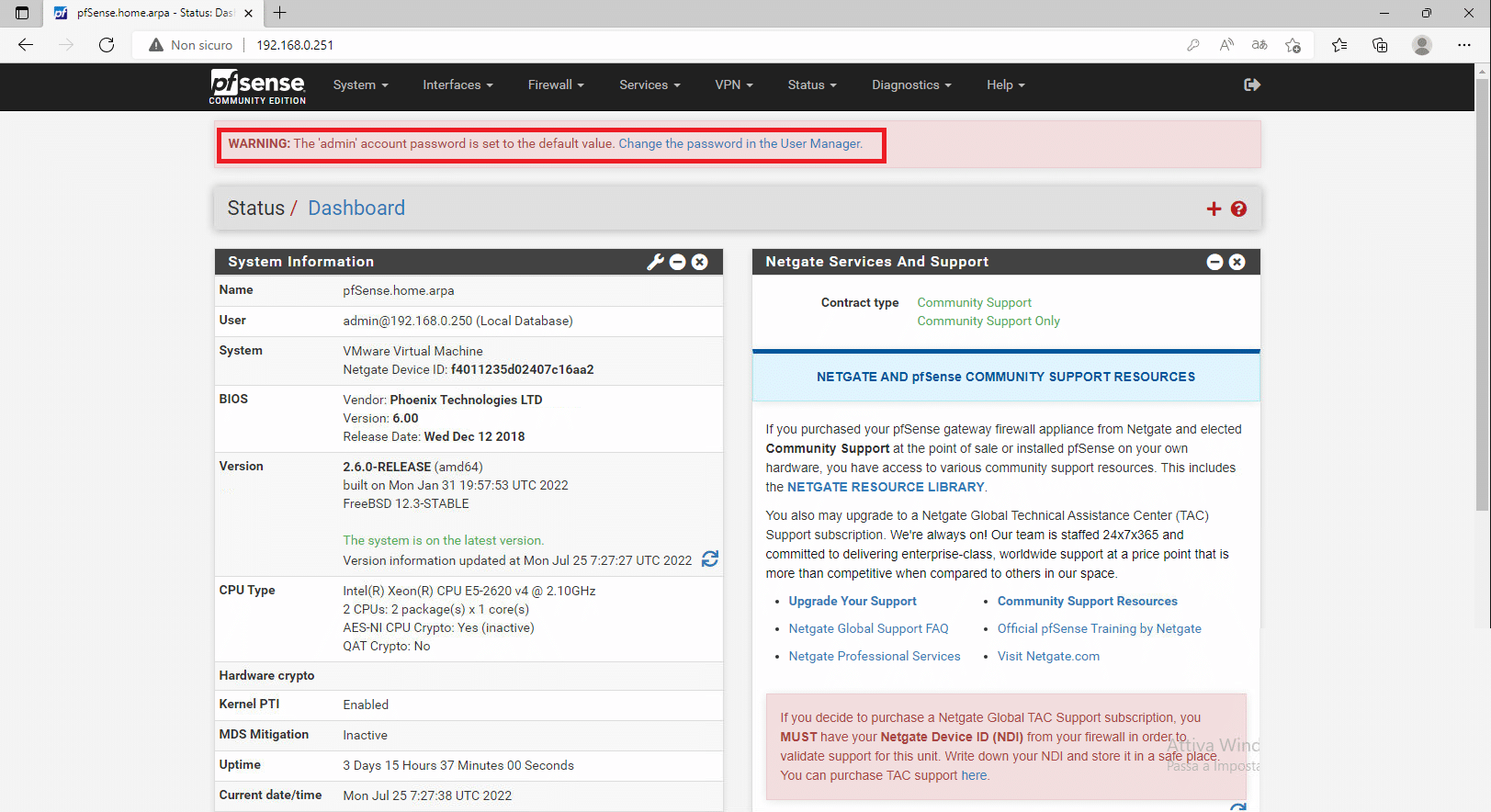Open the Community Support contract link

pos(974,302)
